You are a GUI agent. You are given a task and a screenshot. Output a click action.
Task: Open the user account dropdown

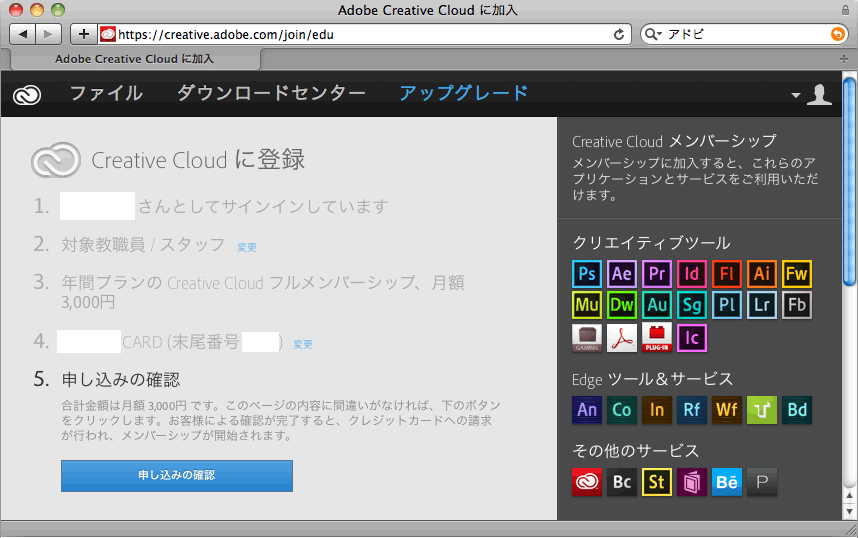click(812, 95)
